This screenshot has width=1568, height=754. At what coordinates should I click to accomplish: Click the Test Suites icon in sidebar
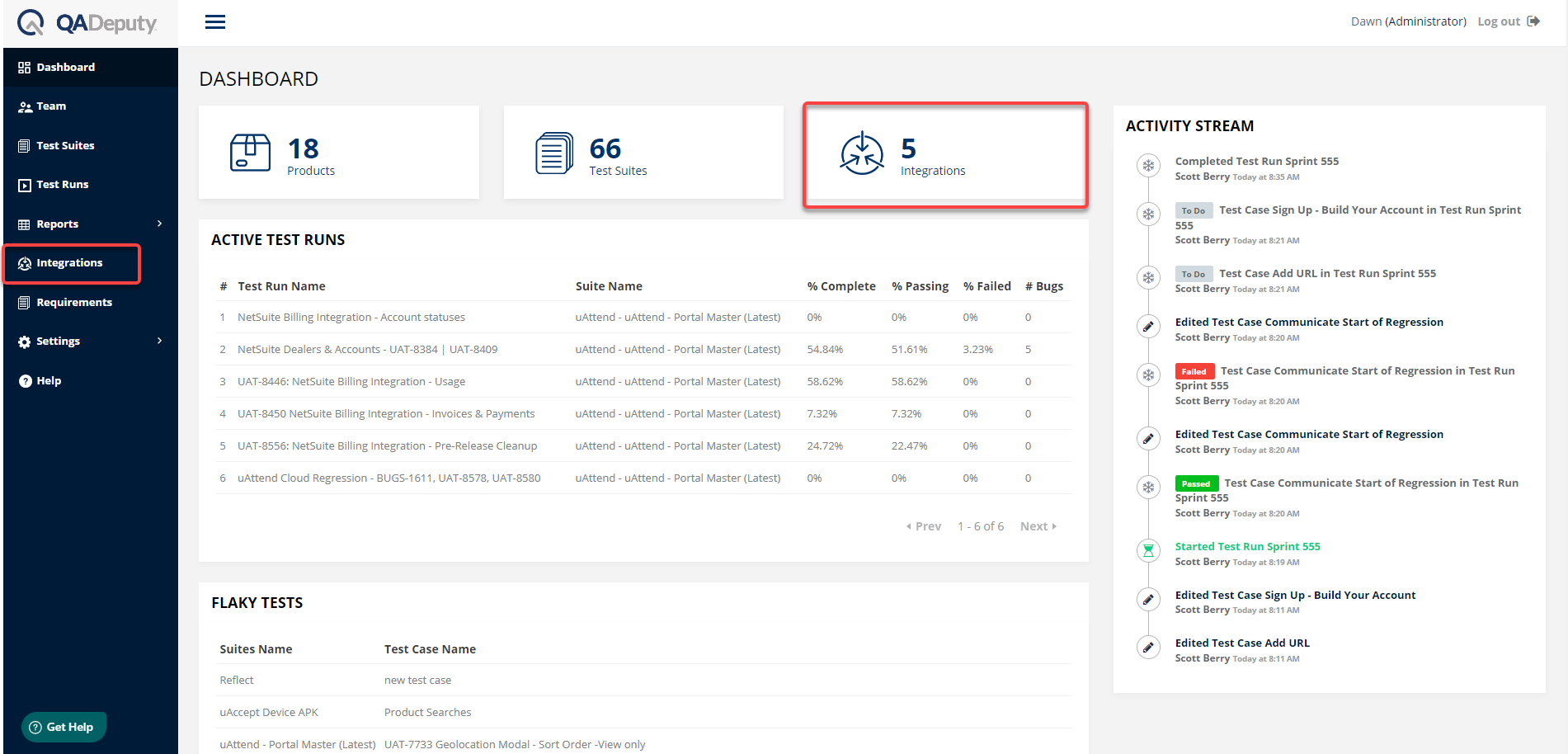pos(25,146)
